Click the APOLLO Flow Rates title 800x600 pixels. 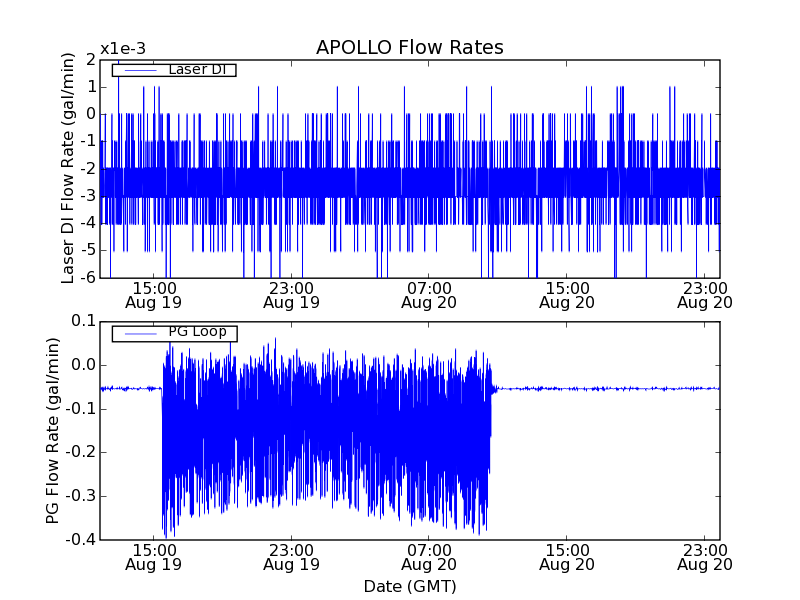tap(410, 47)
